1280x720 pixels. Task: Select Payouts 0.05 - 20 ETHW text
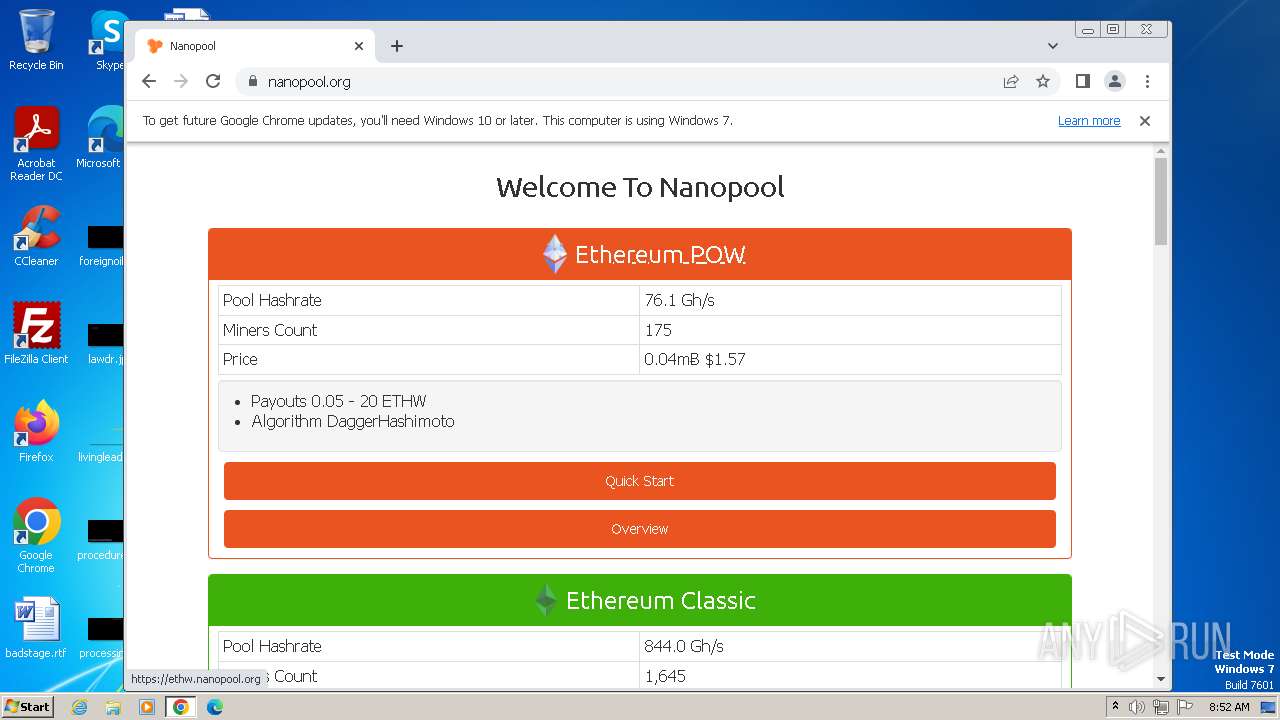339,401
